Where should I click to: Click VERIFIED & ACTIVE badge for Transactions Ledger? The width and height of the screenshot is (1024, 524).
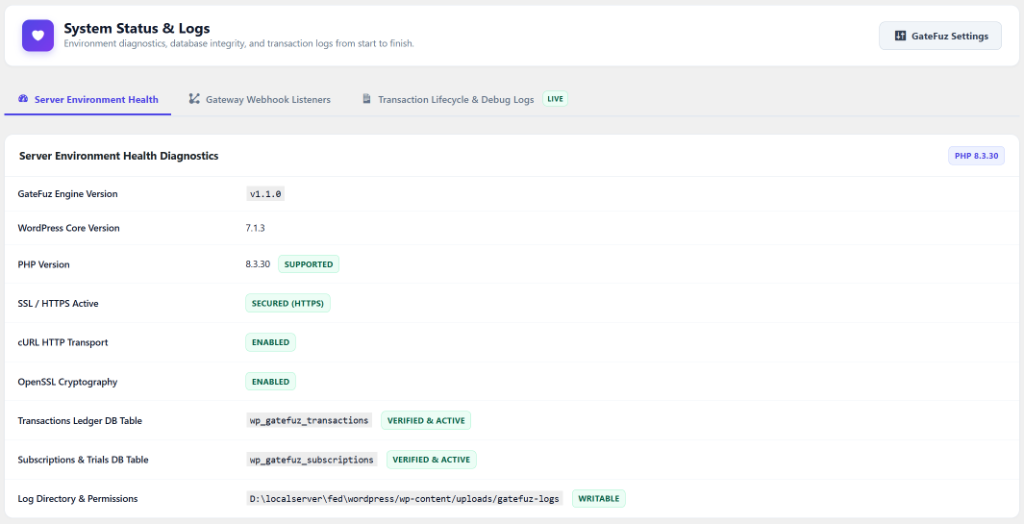[426, 421]
